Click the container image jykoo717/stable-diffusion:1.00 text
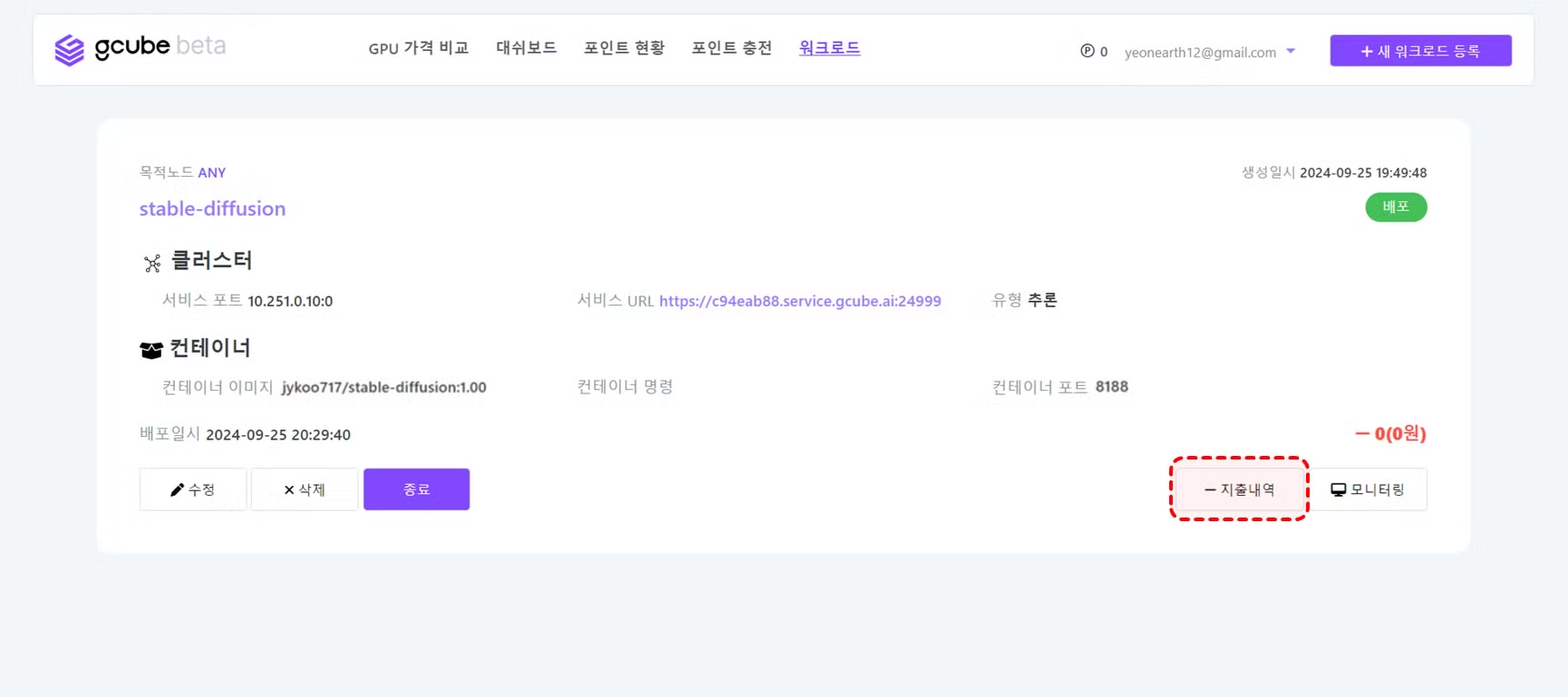The width and height of the screenshot is (1568, 697). [384, 387]
